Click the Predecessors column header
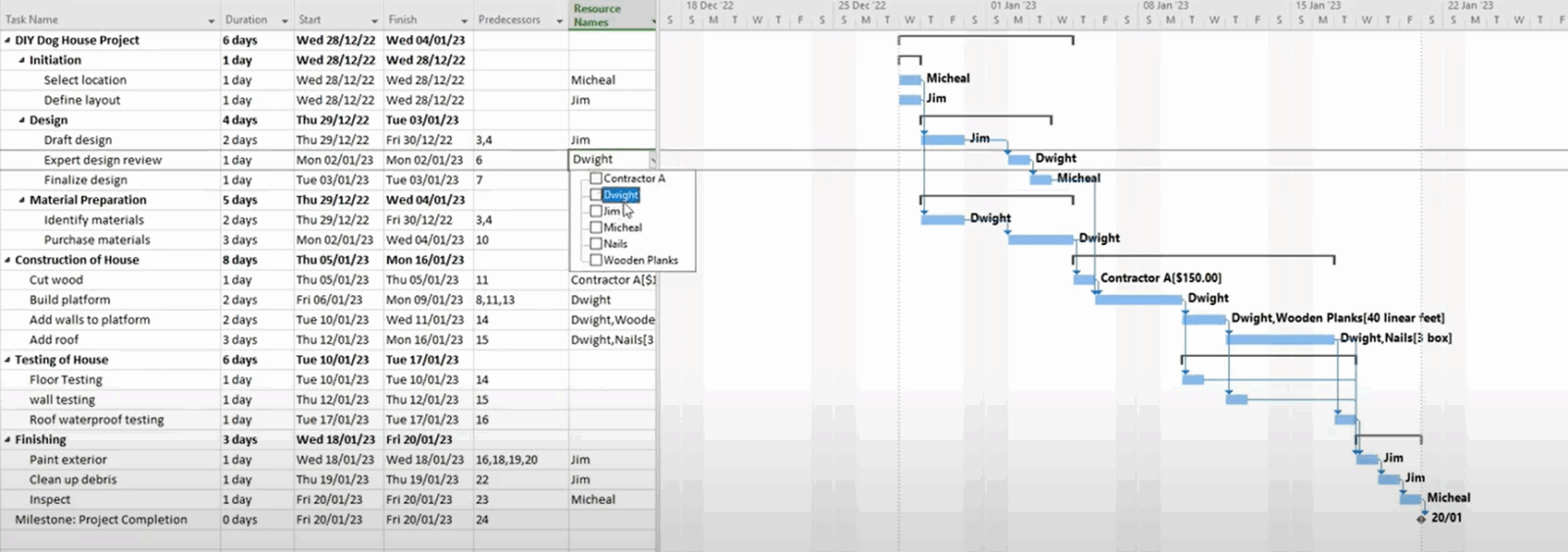This screenshot has width=1568, height=552. click(x=510, y=20)
